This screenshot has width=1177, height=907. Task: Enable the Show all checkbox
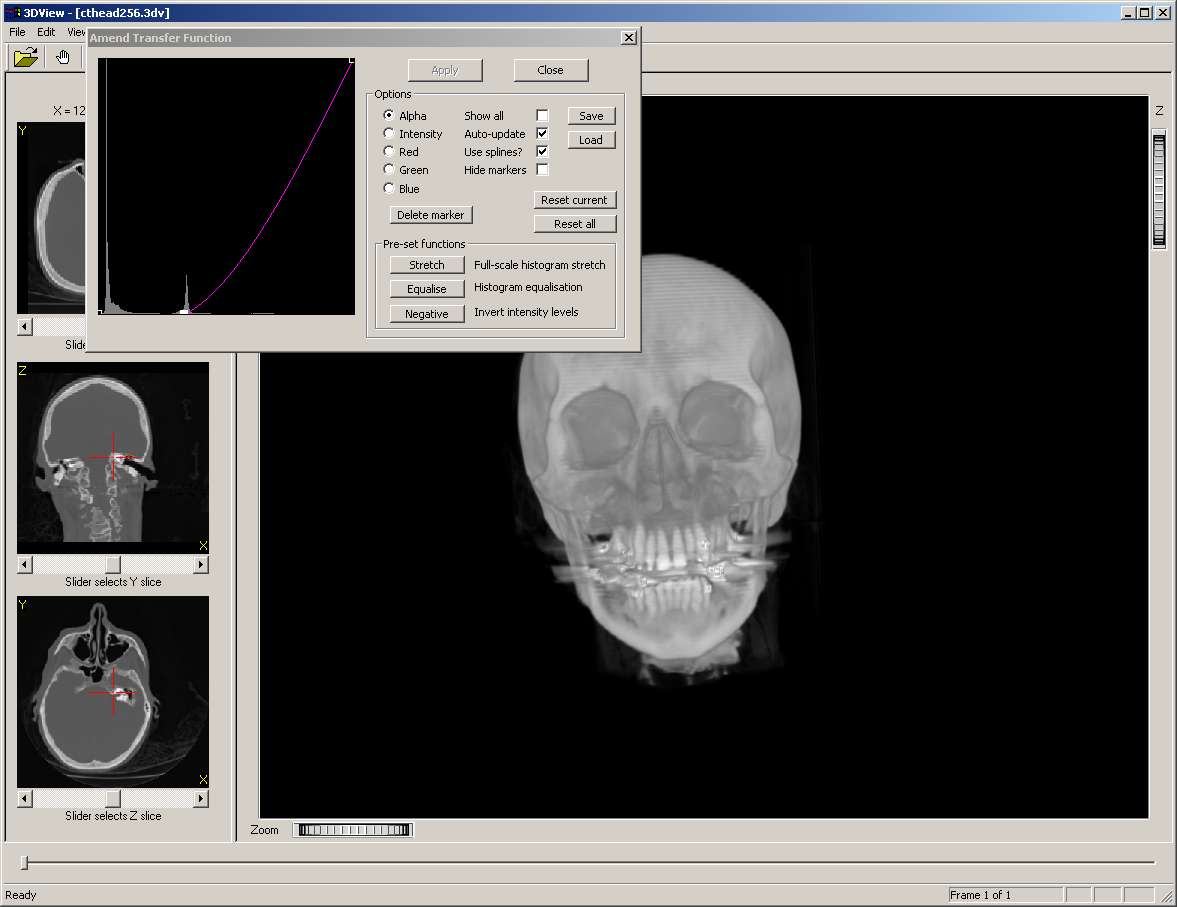[x=542, y=116]
